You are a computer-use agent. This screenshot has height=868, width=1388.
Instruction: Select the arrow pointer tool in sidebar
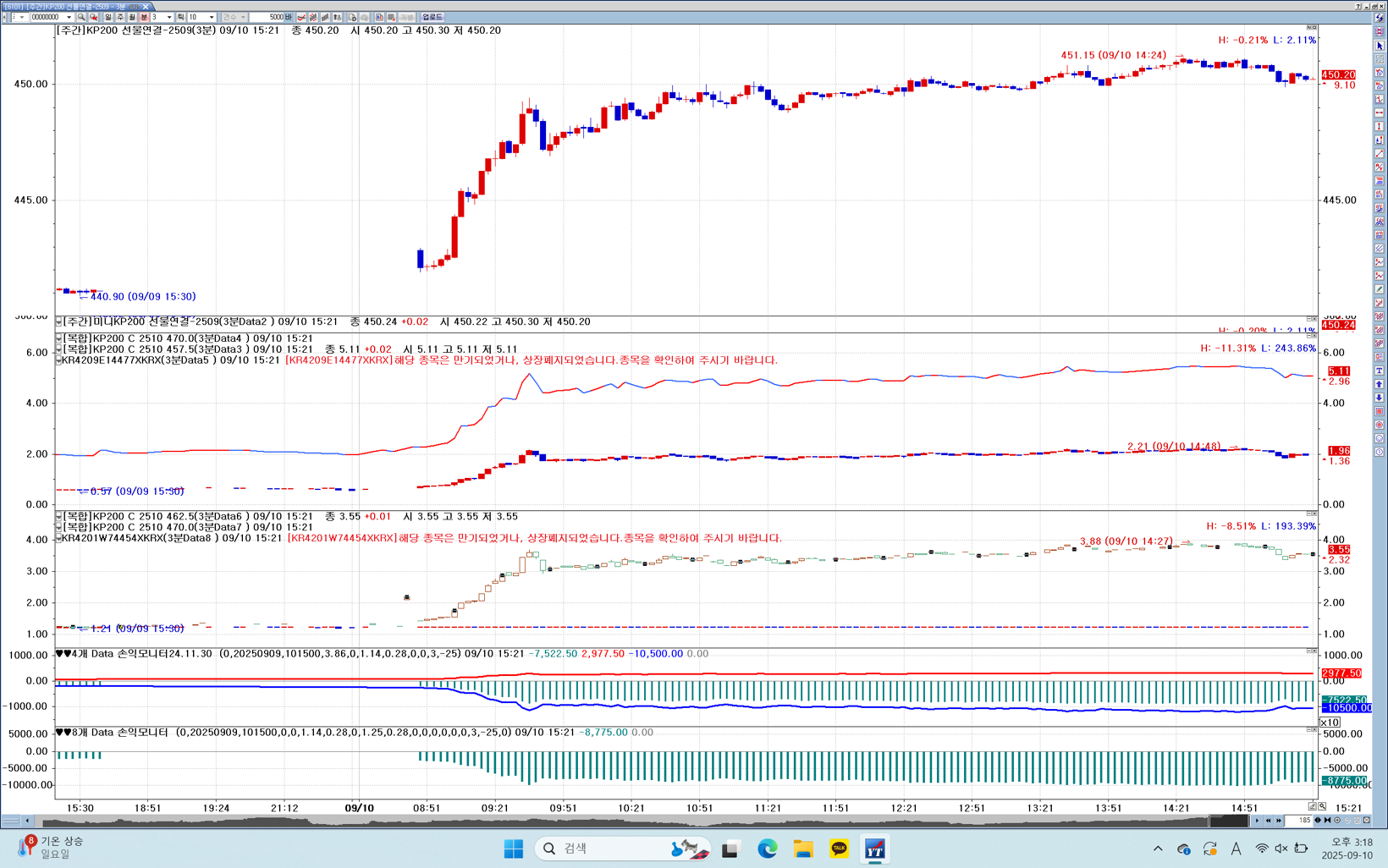pos(1380,46)
